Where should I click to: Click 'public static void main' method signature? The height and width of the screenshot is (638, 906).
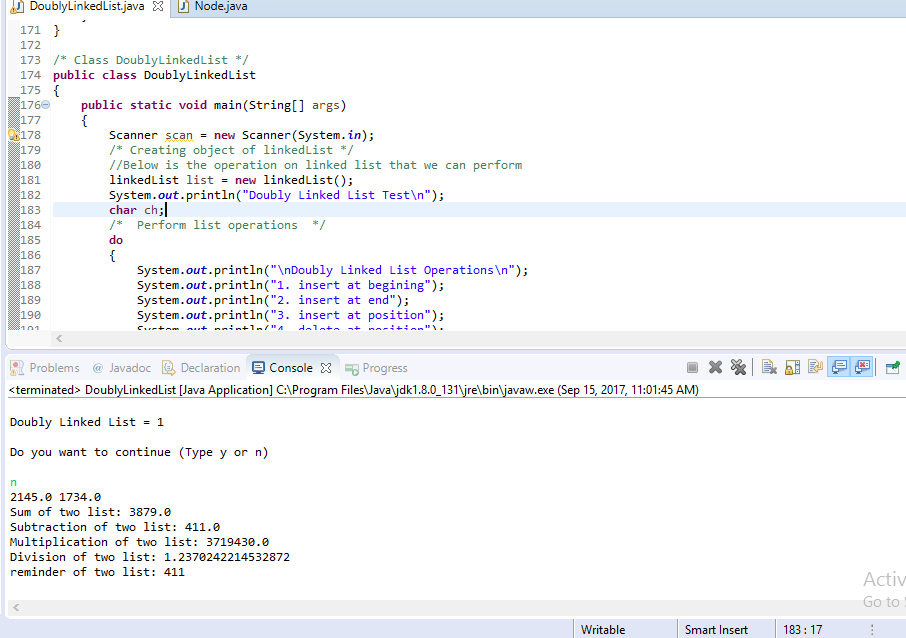pyautogui.click(x=213, y=105)
